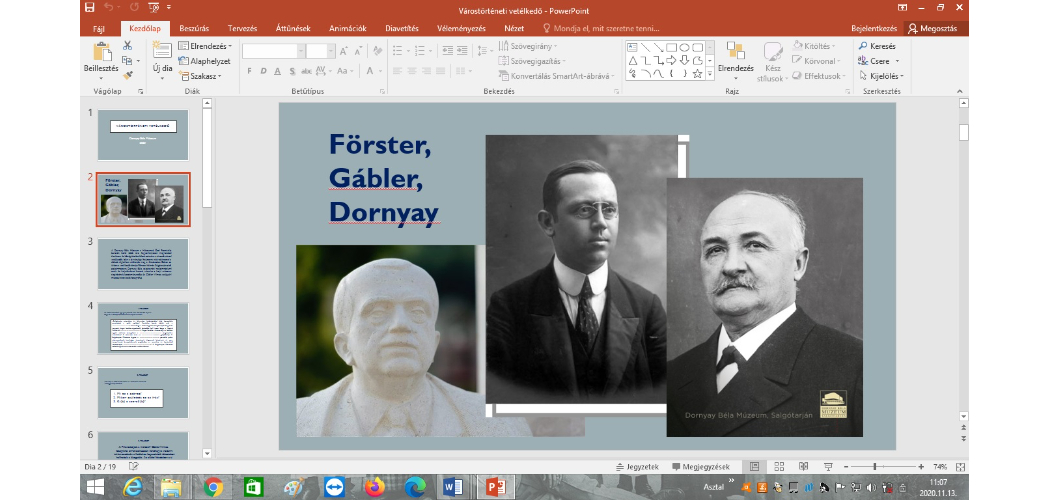Screen dimensions: 1050x500
Task: Select slide 4 thumbnail in the slide panel
Action: coord(143,327)
